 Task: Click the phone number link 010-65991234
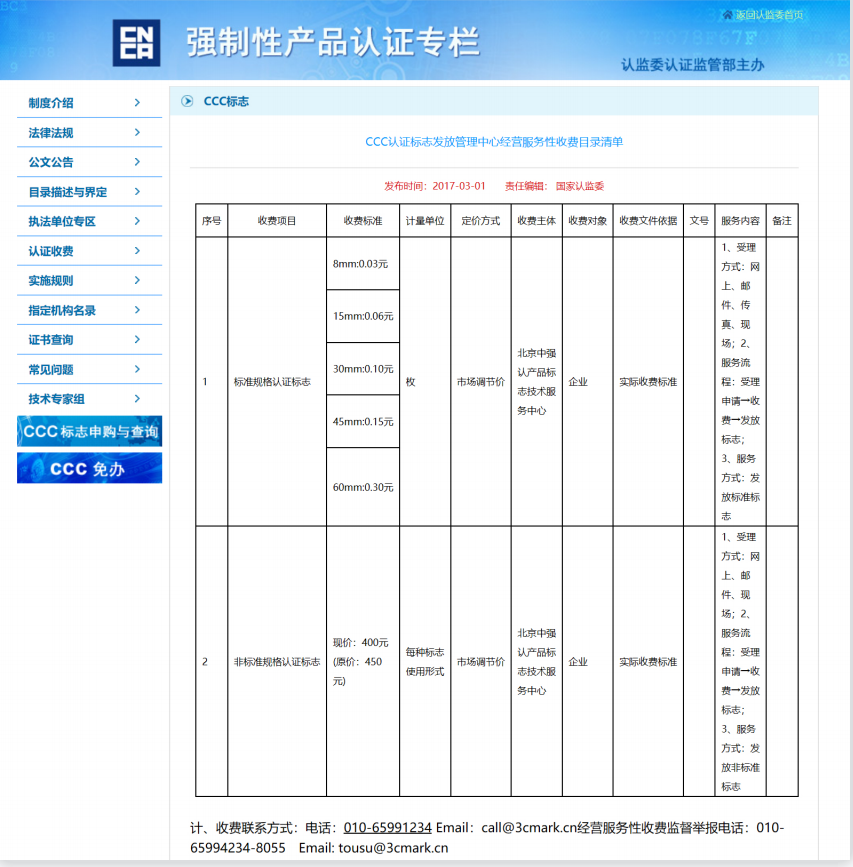coord(387,826)
